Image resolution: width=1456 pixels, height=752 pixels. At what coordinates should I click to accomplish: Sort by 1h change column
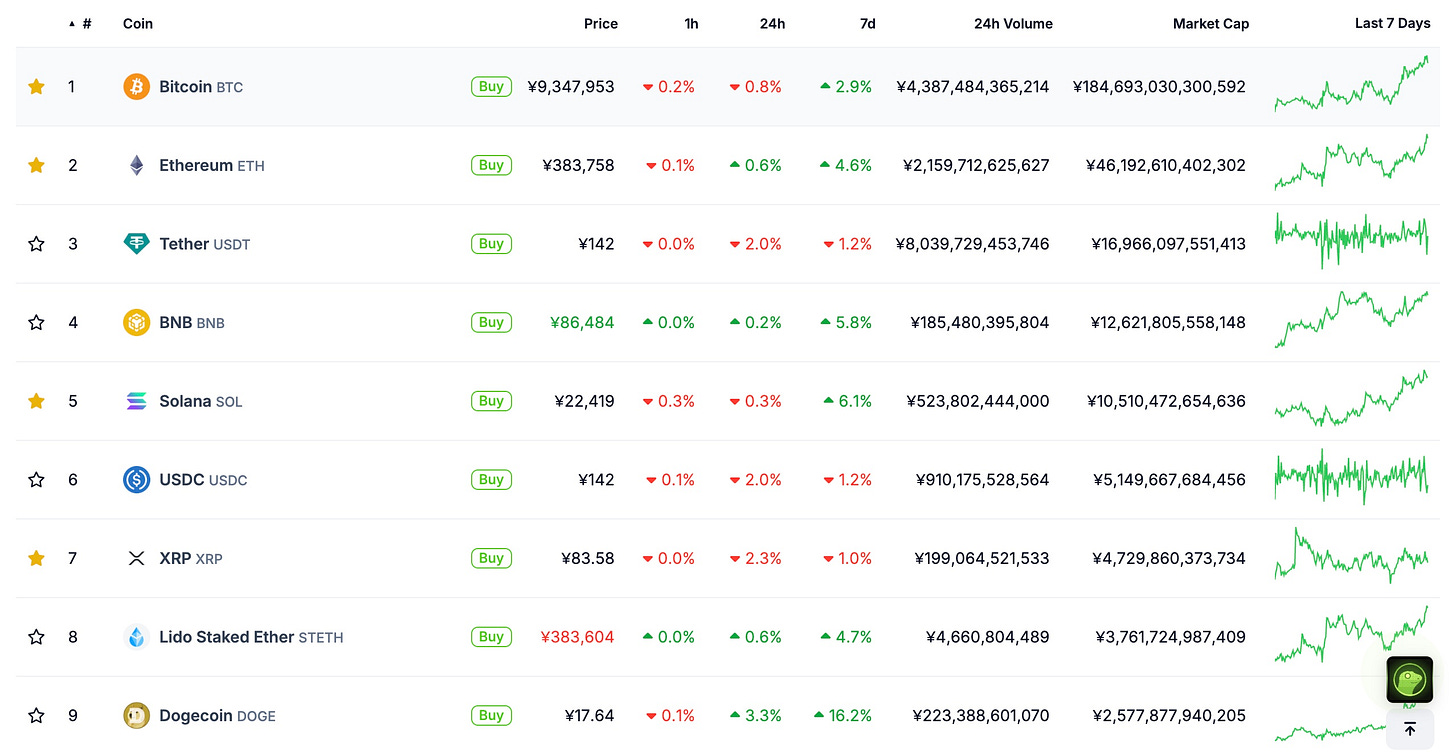691,23
